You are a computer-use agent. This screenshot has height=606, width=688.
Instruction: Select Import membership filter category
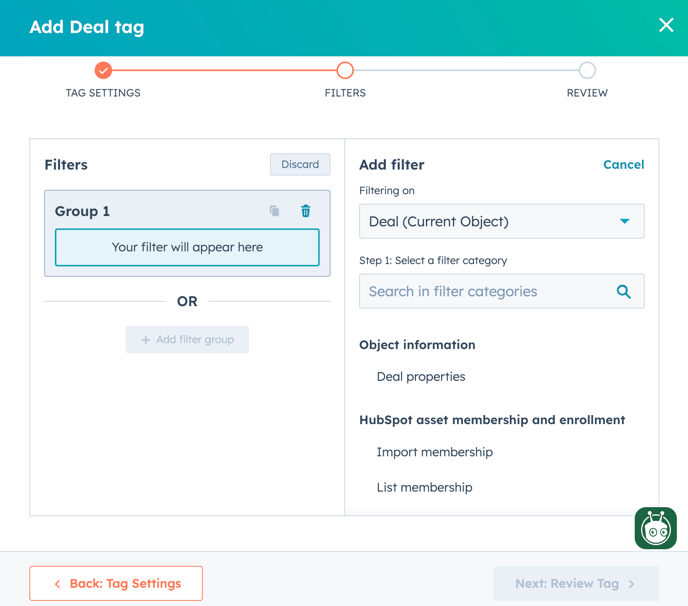click(x=434, y=452)
